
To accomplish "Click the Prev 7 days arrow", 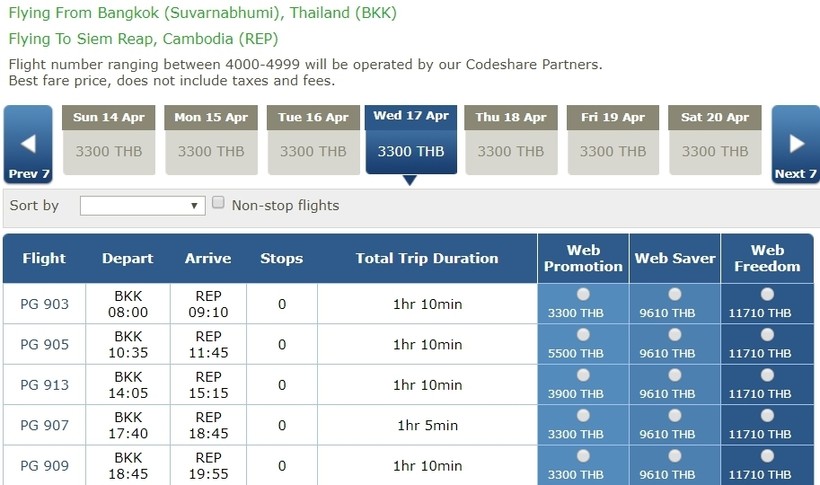I will pos(28,144).
